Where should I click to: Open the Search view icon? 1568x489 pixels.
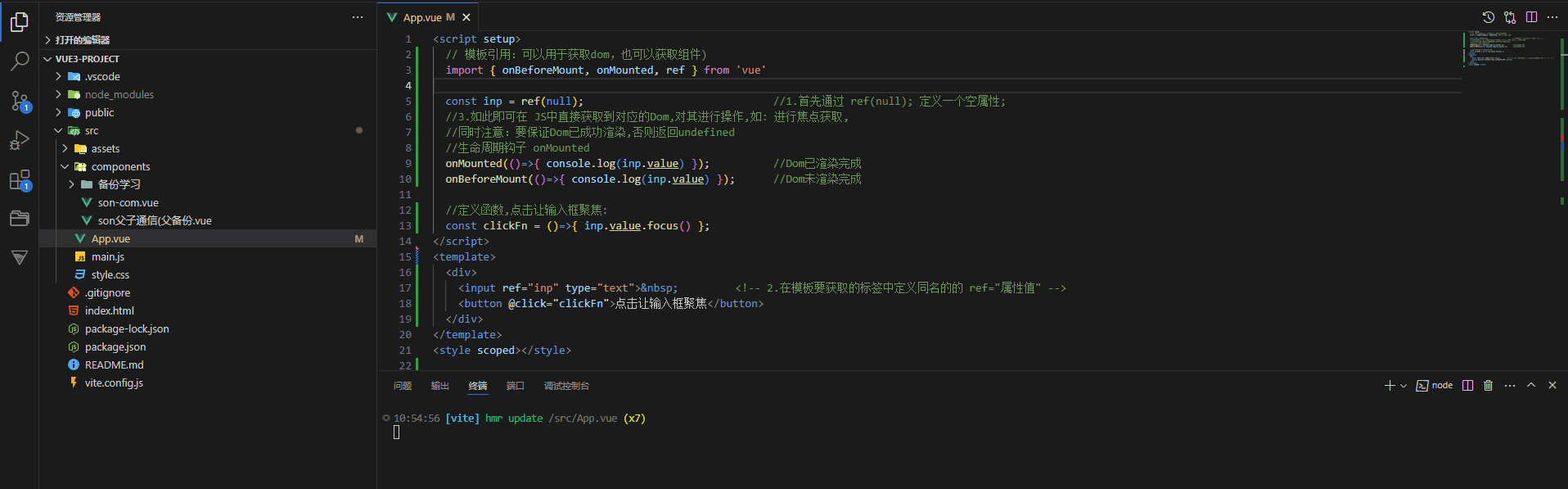point(20,61)
